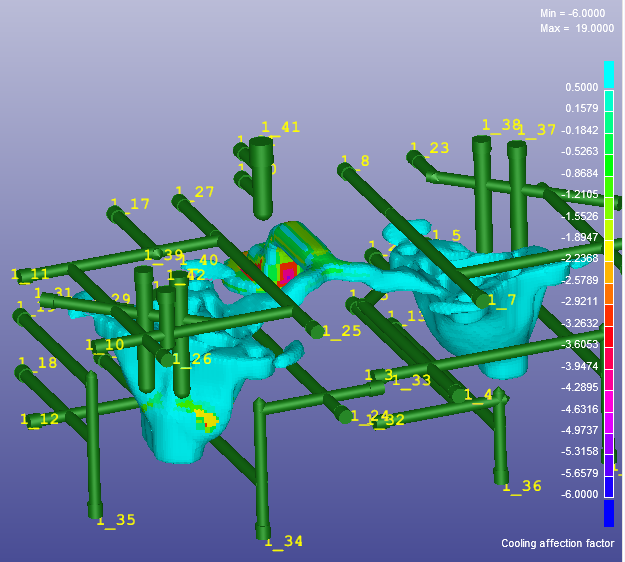Click the 1_35 inlet label

tap(116, 520)
